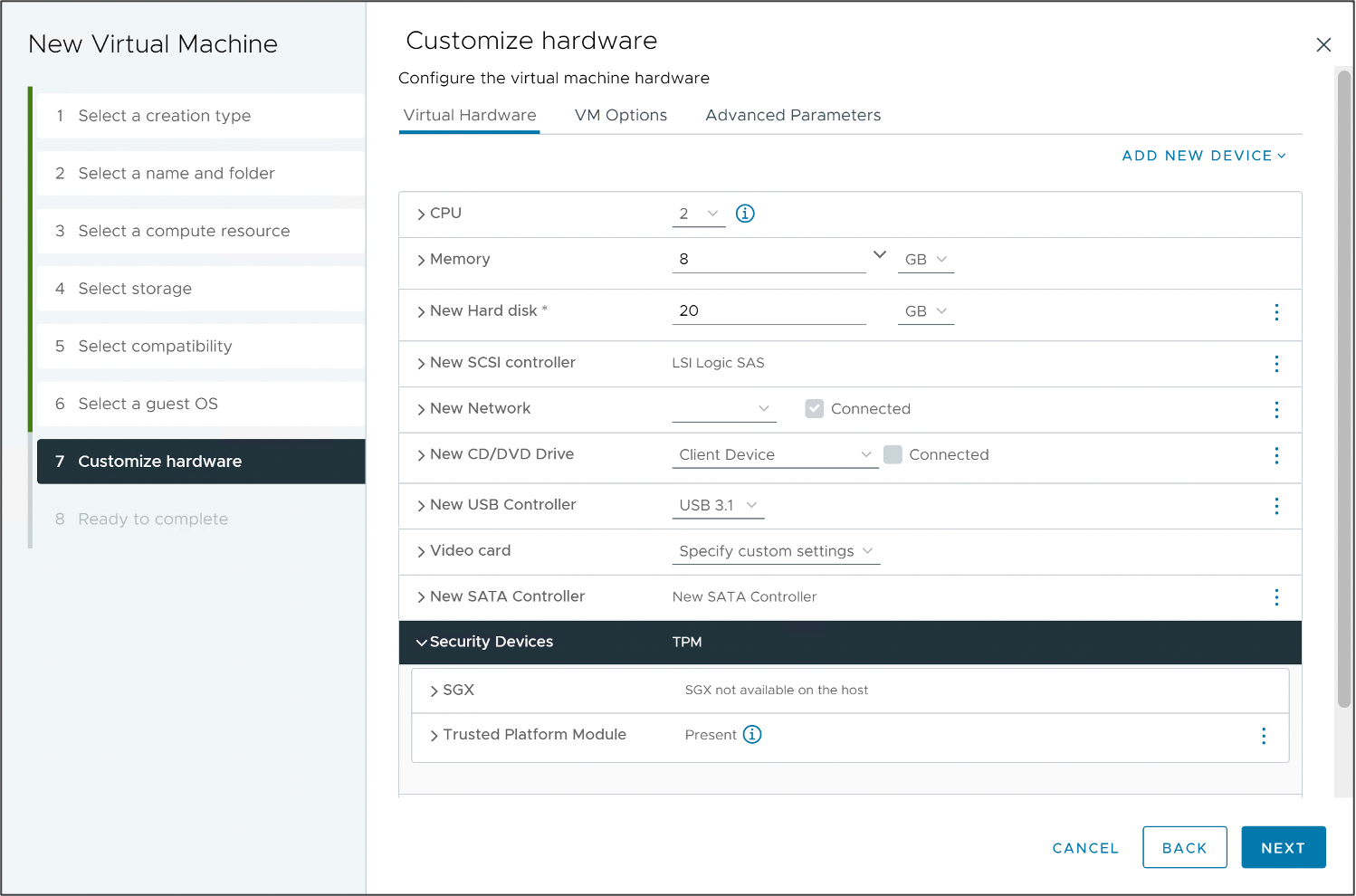Click the CANCEL button
The width and height of the screenshot is (1356, 896).
coord(1085,848)
